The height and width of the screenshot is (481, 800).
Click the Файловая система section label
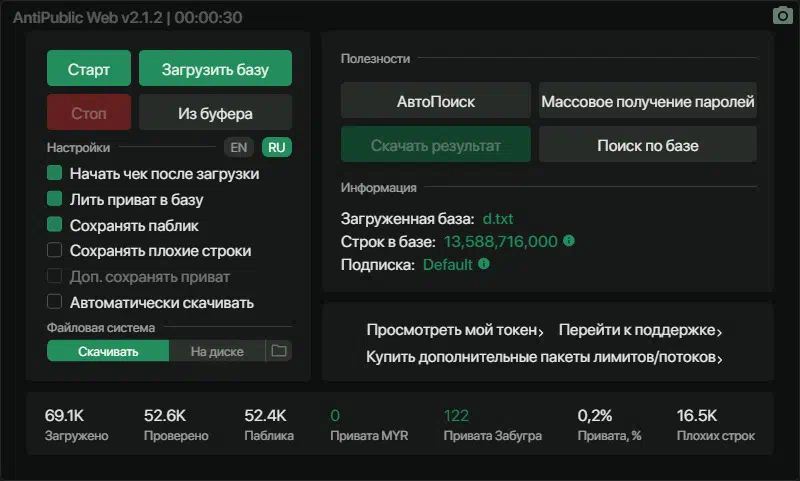click(101, 327)
